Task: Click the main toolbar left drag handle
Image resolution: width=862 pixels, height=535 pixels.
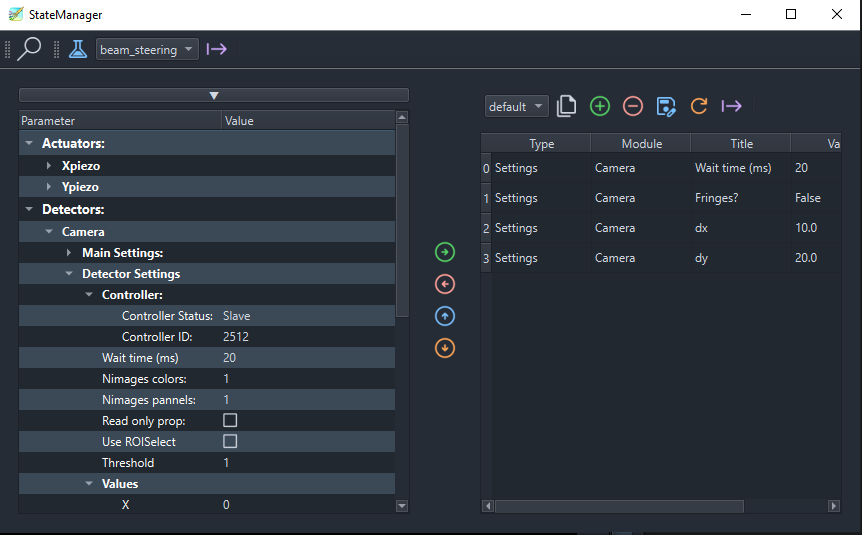Action: pos(8,49)
